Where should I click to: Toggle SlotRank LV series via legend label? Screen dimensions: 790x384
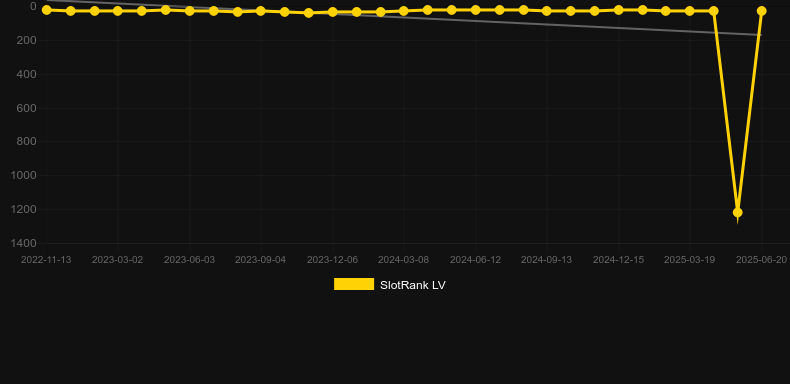413,285
